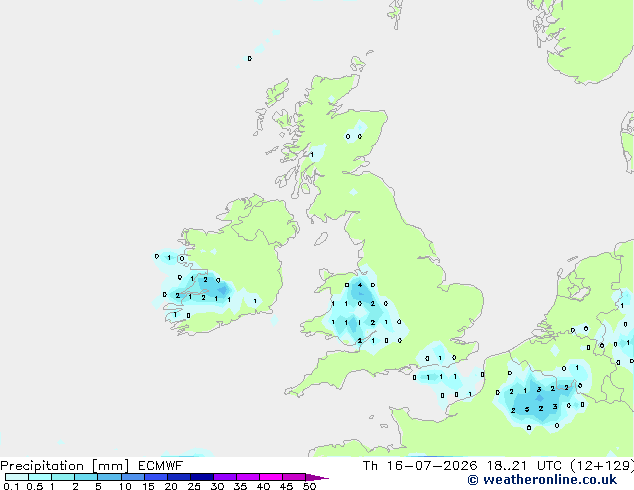Image resolution: width=634 pixels, height=490 pixels.
Task: Select the palest legend swatch for 0.1–0.5 mm
Action: pyautogui.click(x=17, y=477)
